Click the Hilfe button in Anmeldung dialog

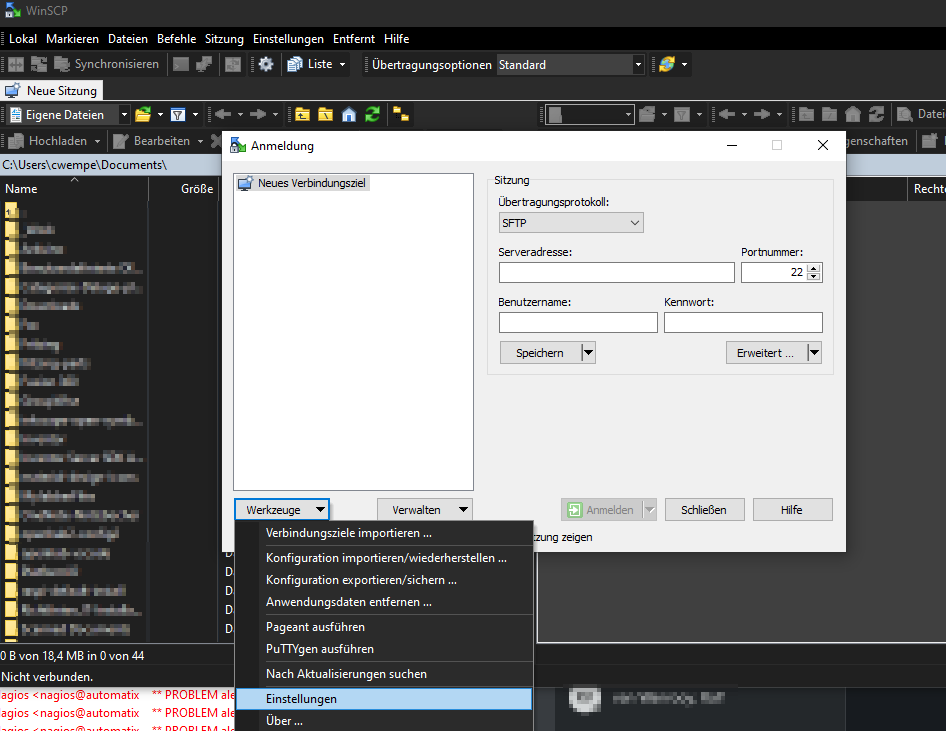click(x=792, y=510)
